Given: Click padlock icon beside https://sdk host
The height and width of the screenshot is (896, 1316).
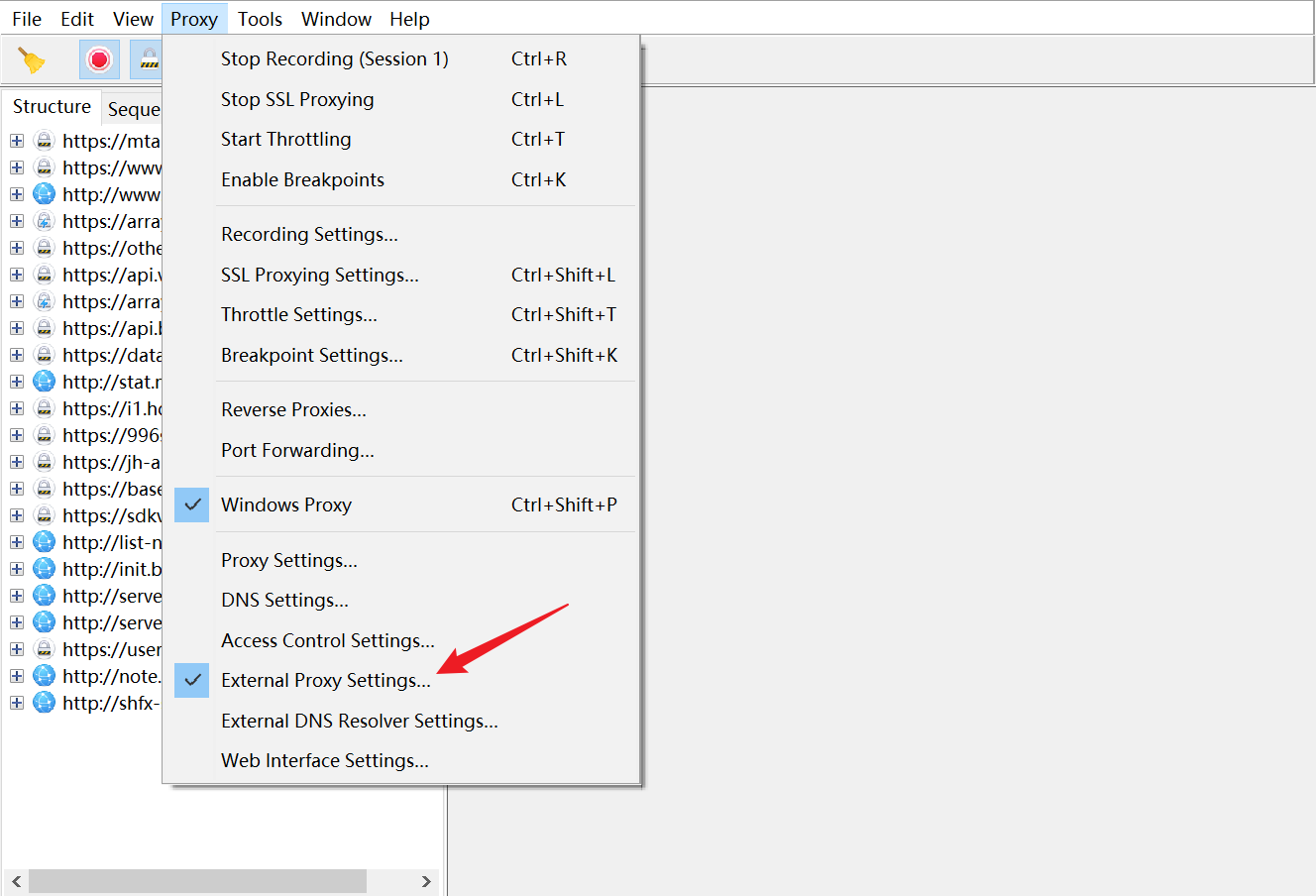Looking at the screenshot, I should 44,515.
